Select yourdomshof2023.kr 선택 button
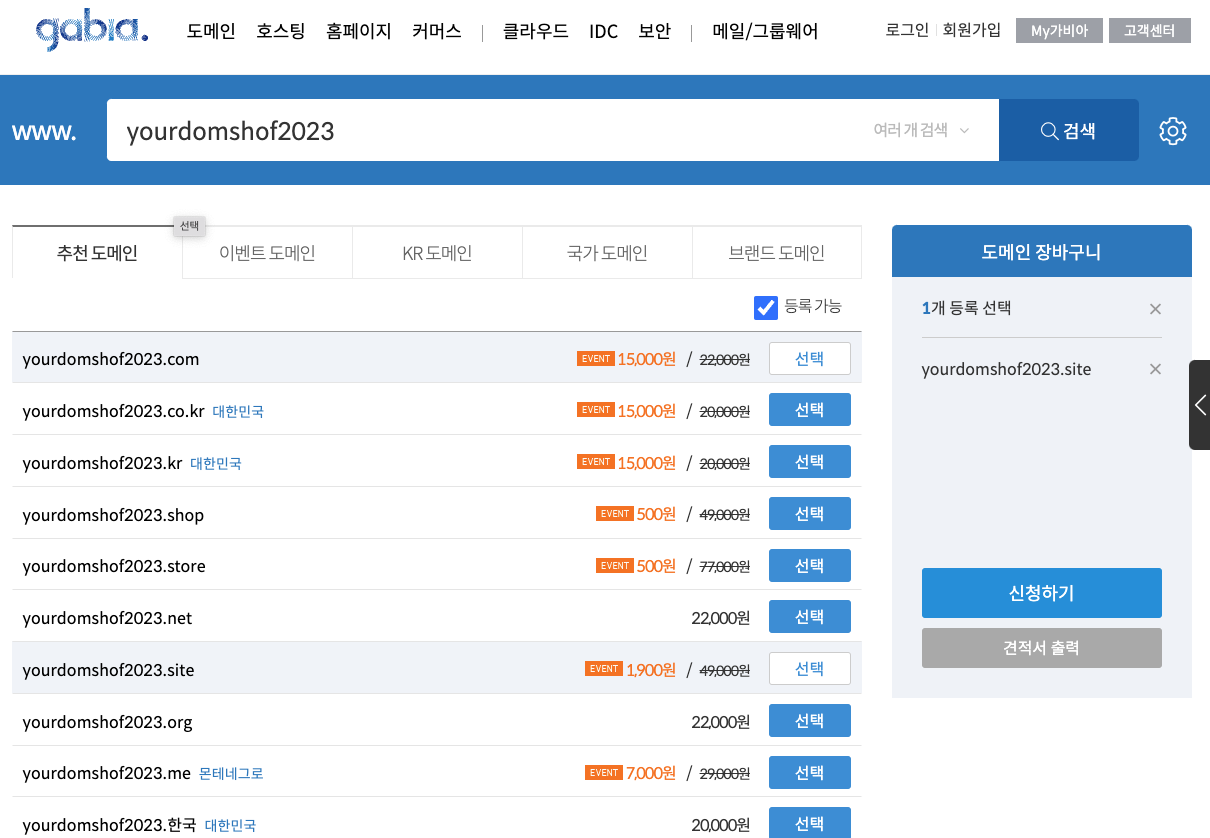The image size is (1210, 838). click(810, 462)
